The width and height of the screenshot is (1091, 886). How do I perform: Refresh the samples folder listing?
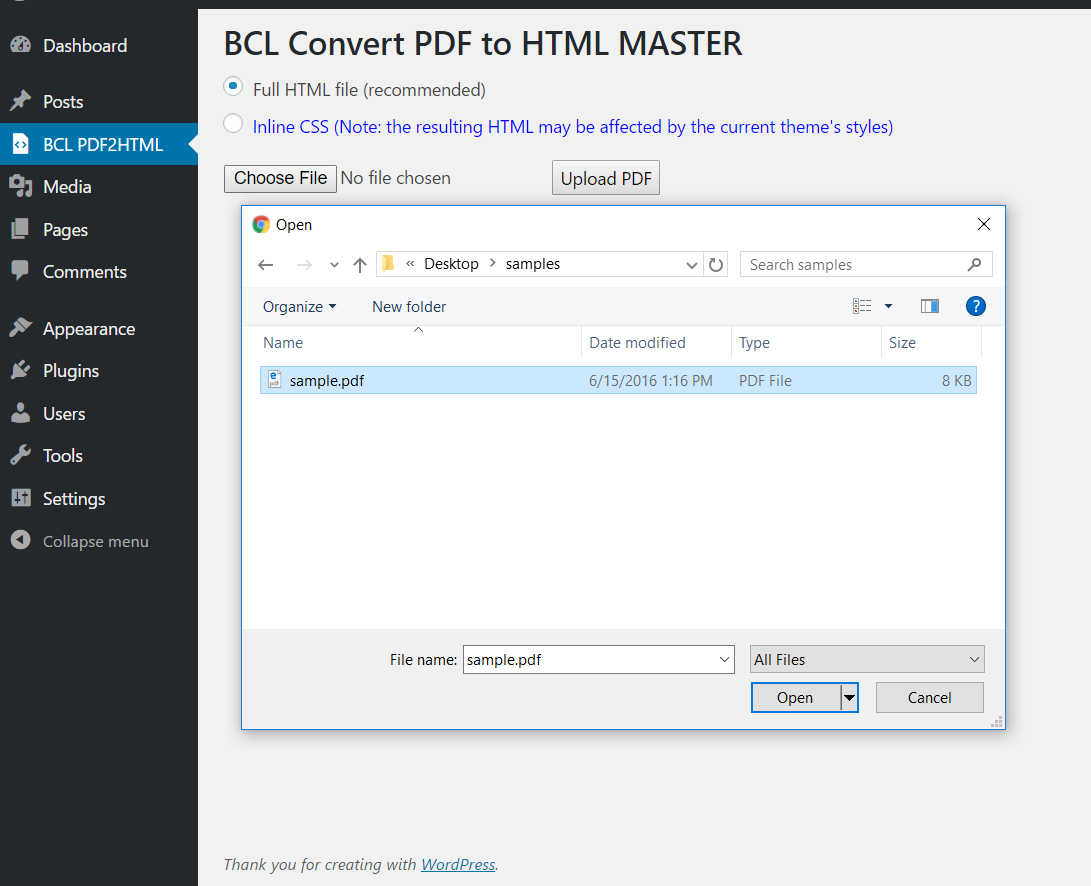click(716, 265)
